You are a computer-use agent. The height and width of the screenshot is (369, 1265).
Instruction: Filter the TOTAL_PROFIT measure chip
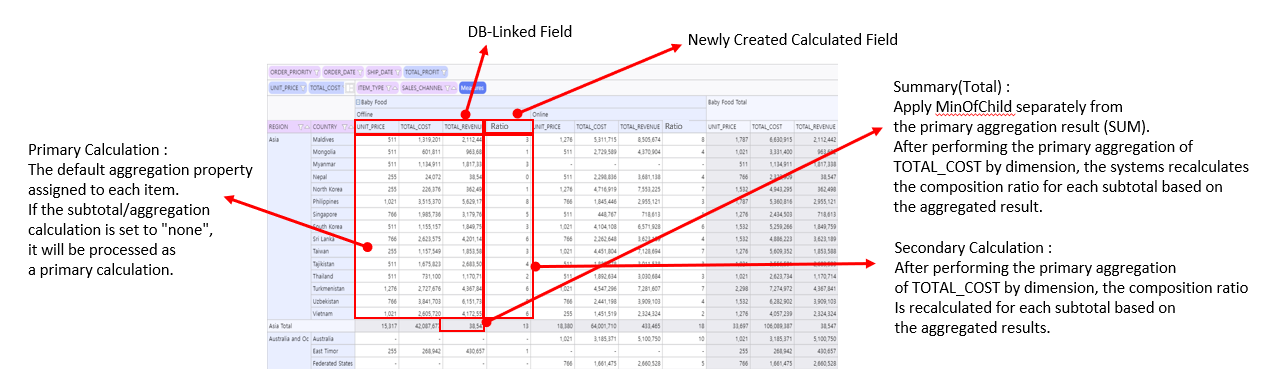(444, 72)
